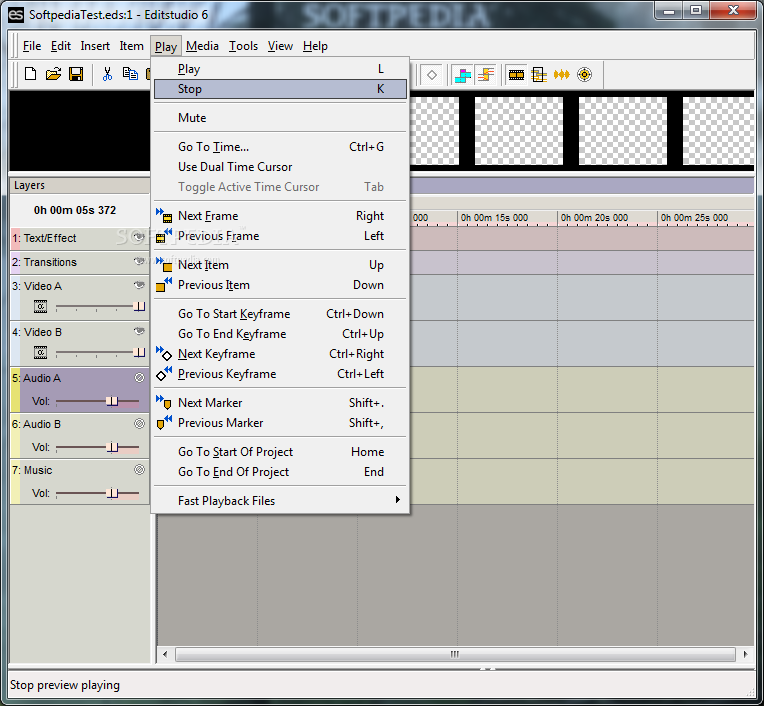The image size is (764, 706).
Task: Click the diamond keyframe toolbar icon
Action: coord(432,75)
